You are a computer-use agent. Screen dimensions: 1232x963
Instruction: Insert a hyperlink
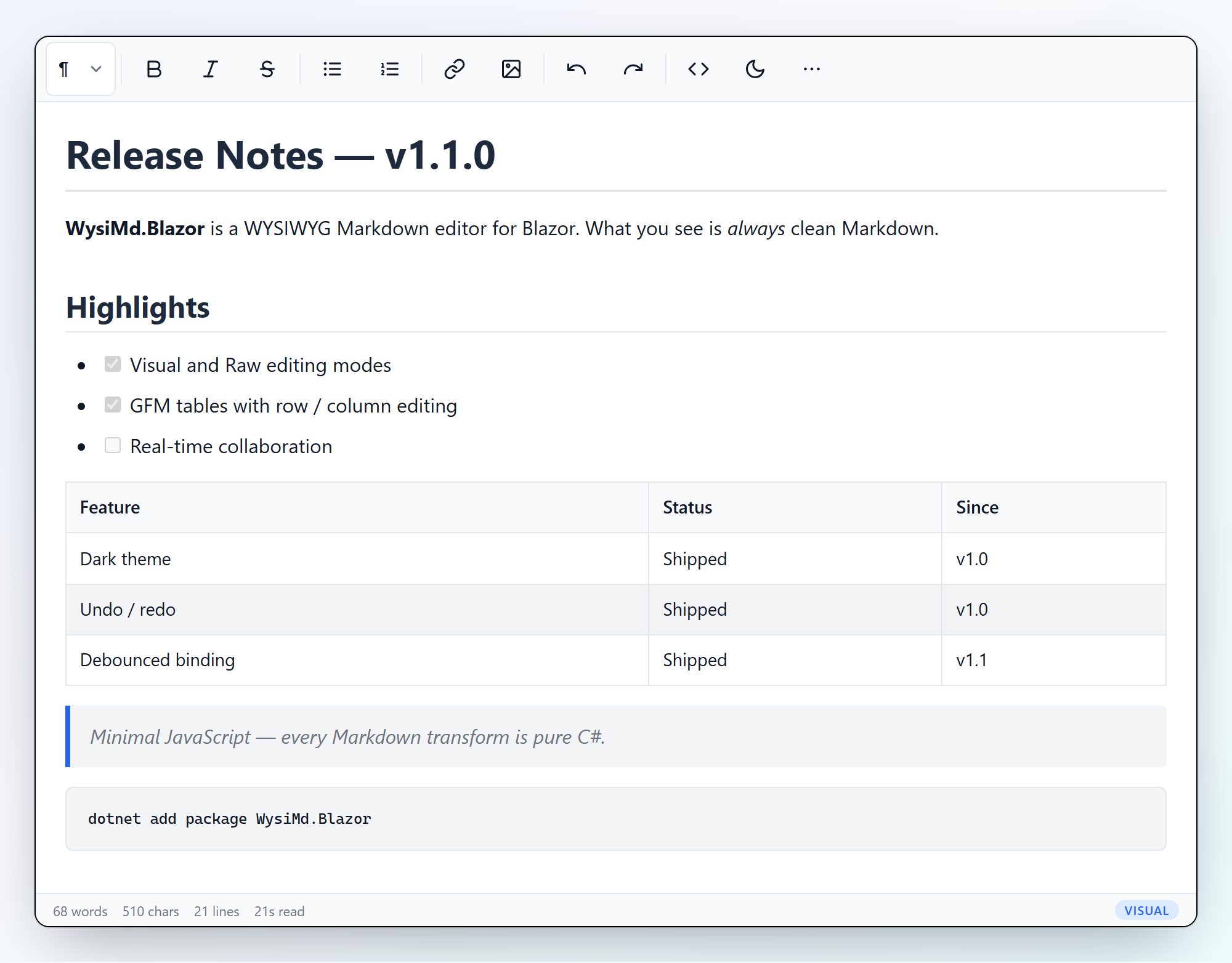click(455, 69)
